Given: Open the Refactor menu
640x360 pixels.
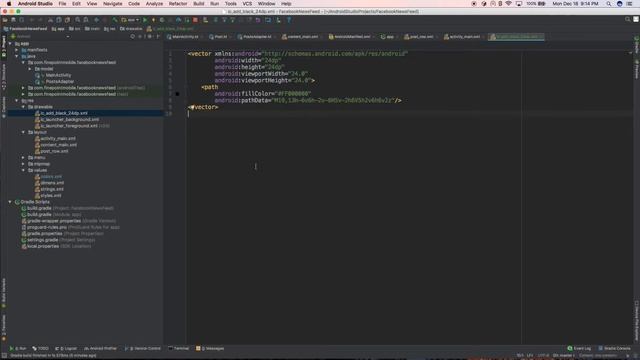Looking at the screenshot, I should 178,4.
